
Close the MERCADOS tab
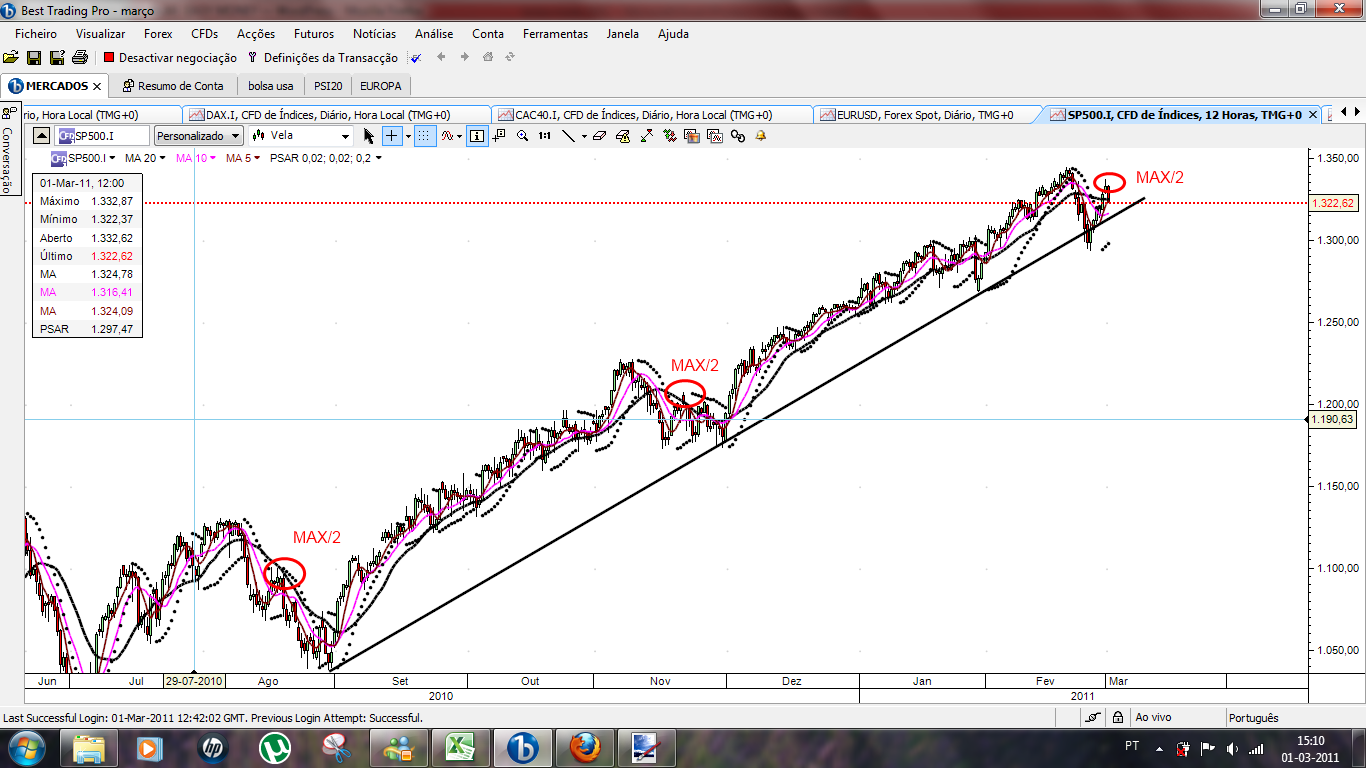(x=98, y=86)
